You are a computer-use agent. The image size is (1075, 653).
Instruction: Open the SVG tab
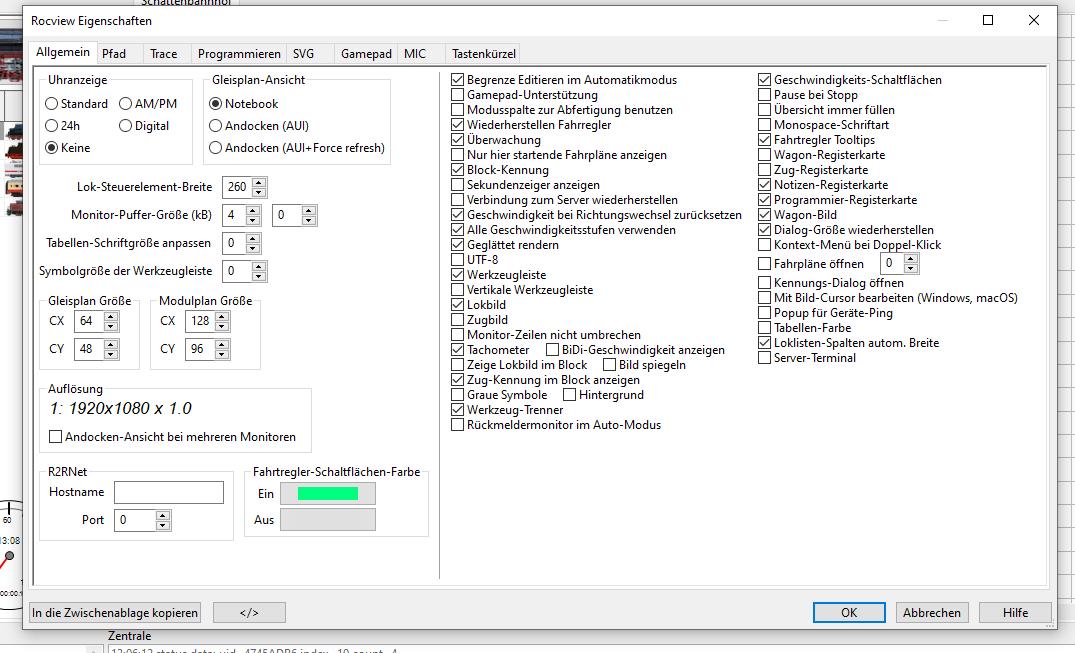coord(303,54)
